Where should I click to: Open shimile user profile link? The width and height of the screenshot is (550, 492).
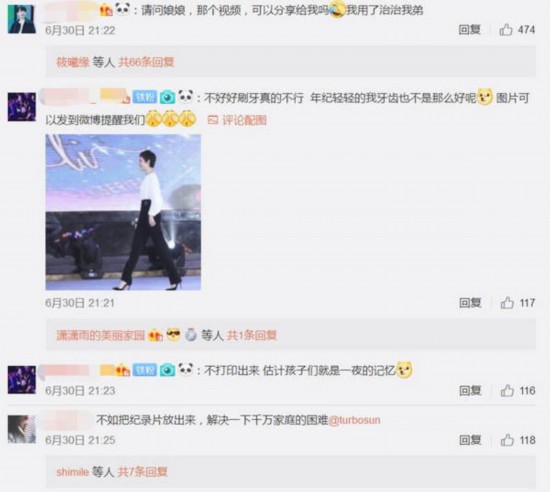pos(72,472)
